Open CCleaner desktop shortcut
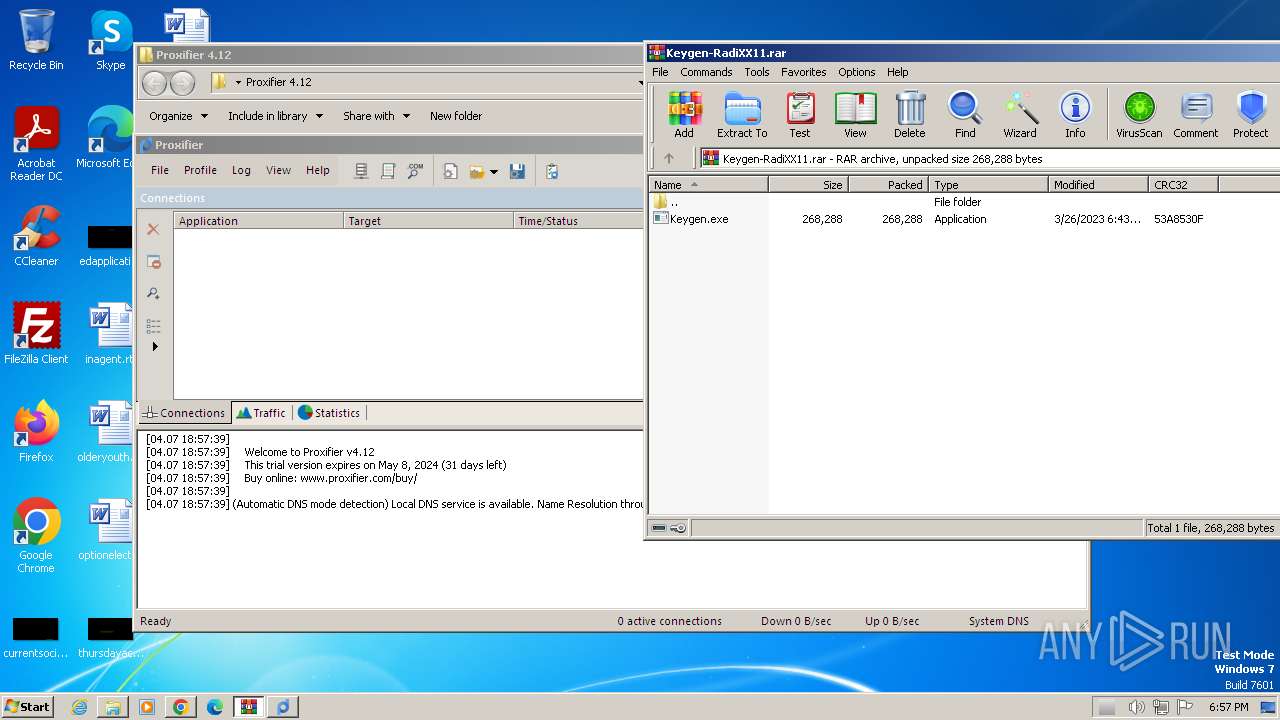 click(36, 236)
